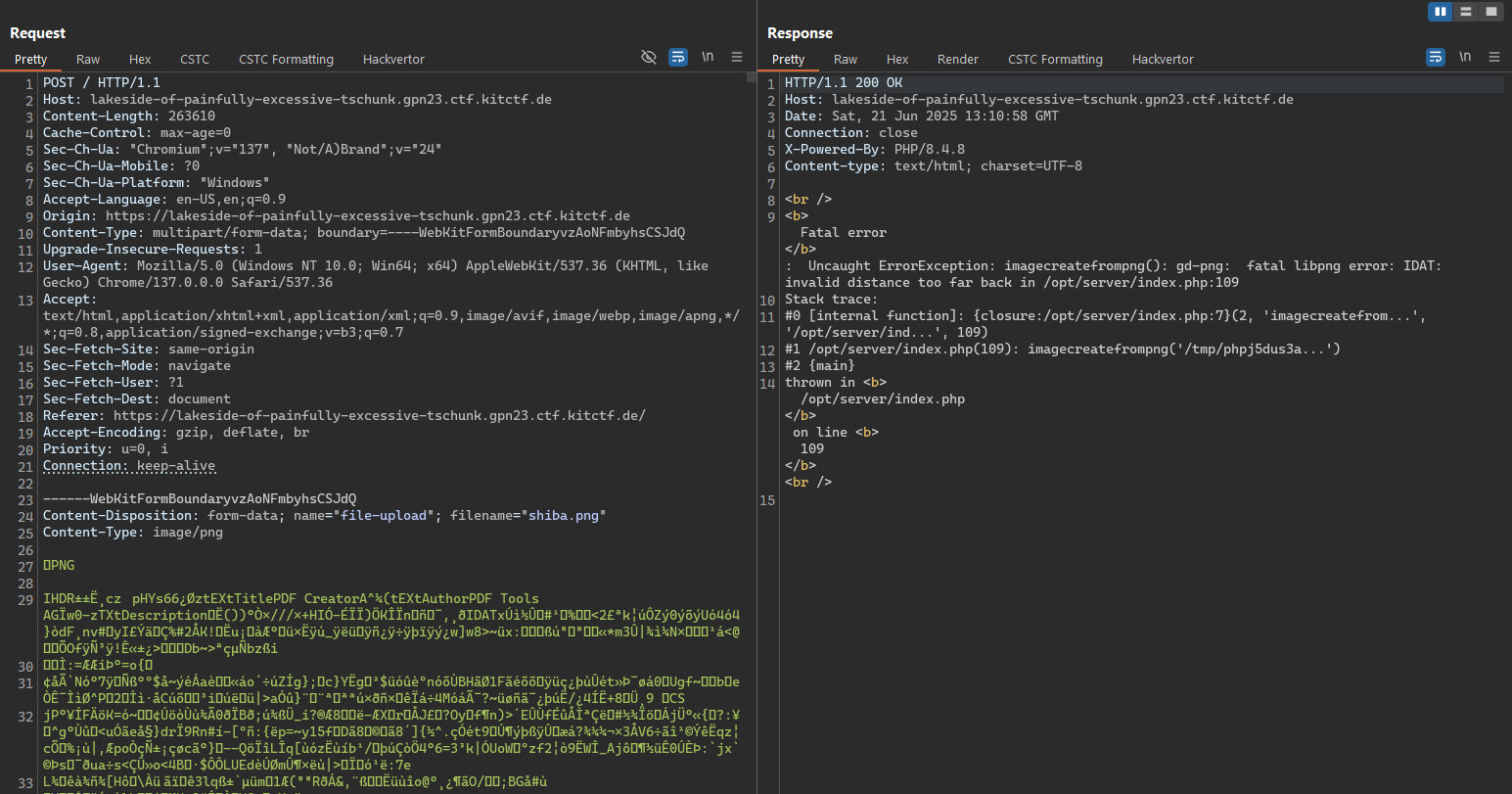Click the '#2 {main}' stack line
Viewport: 1512px width, 794px height.
click(820, 365)
